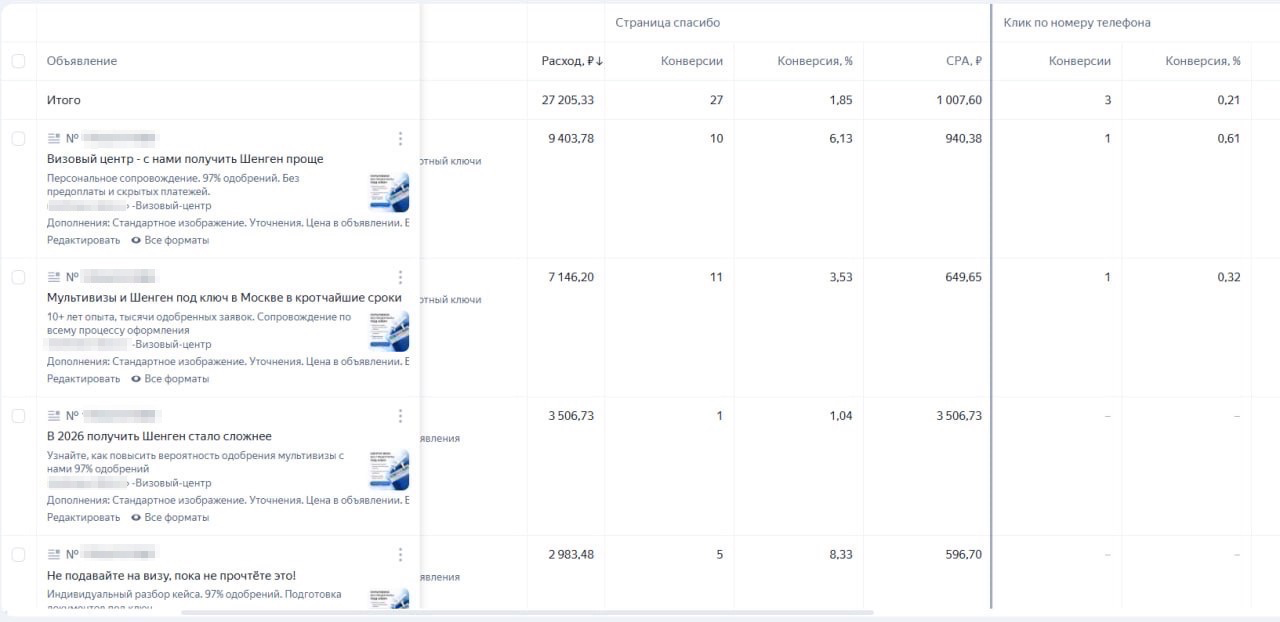Open three-dot menu for 'Мультивизы и Шенген' ad

click(400, 277)
